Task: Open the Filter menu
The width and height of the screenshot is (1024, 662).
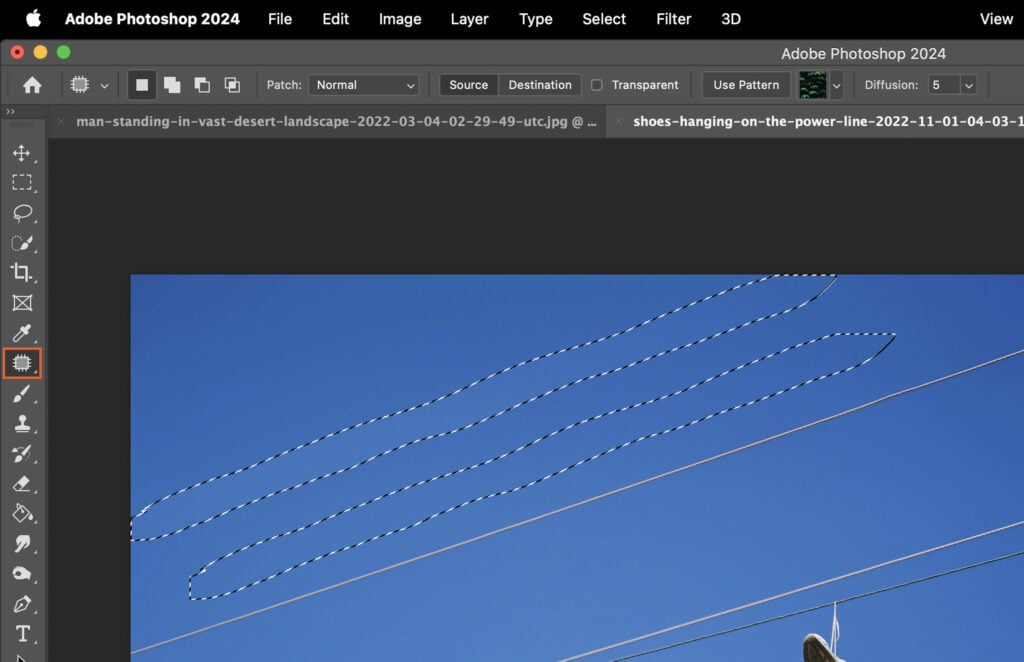Action: pos(673,18)
